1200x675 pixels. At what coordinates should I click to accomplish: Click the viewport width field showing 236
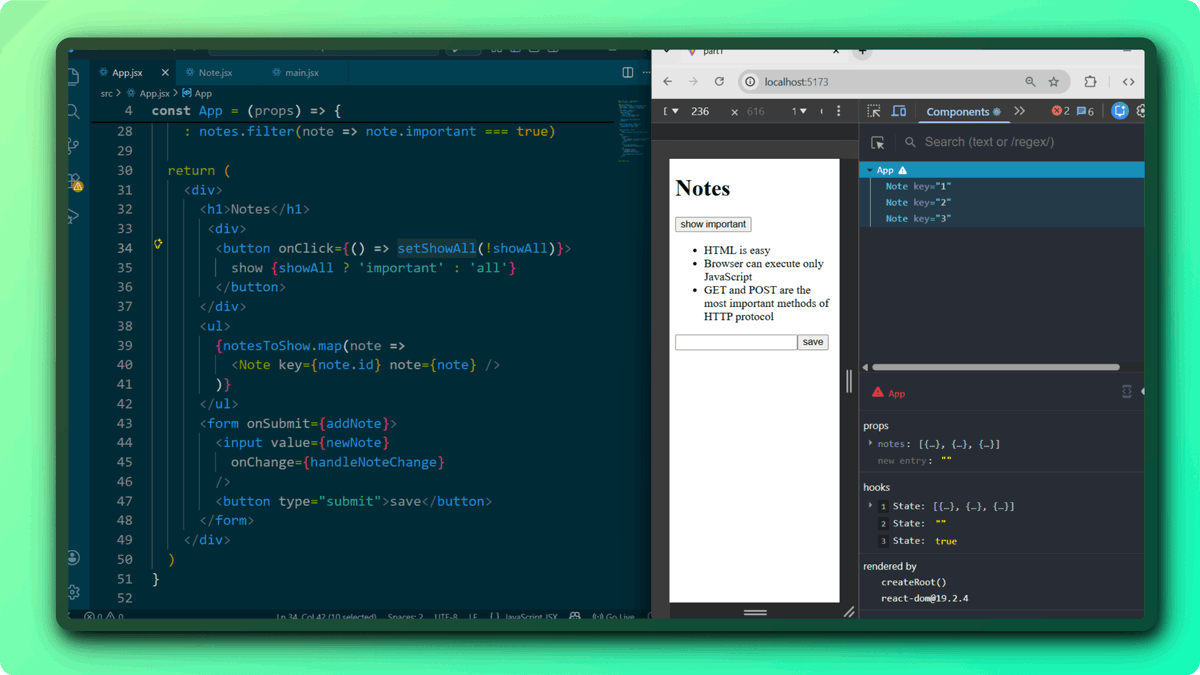click(x=700, y=111)
